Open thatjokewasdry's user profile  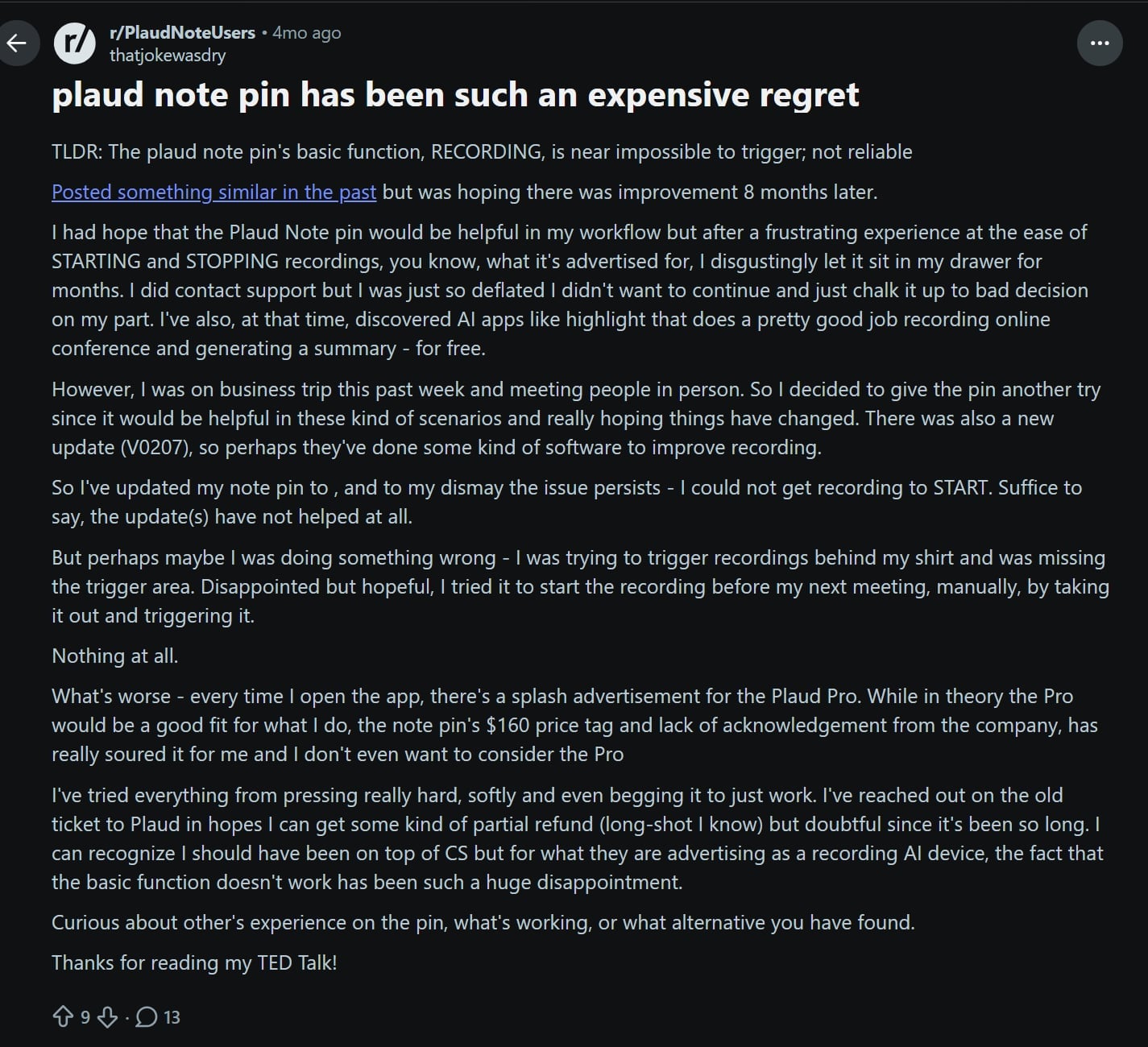point(168,56)
